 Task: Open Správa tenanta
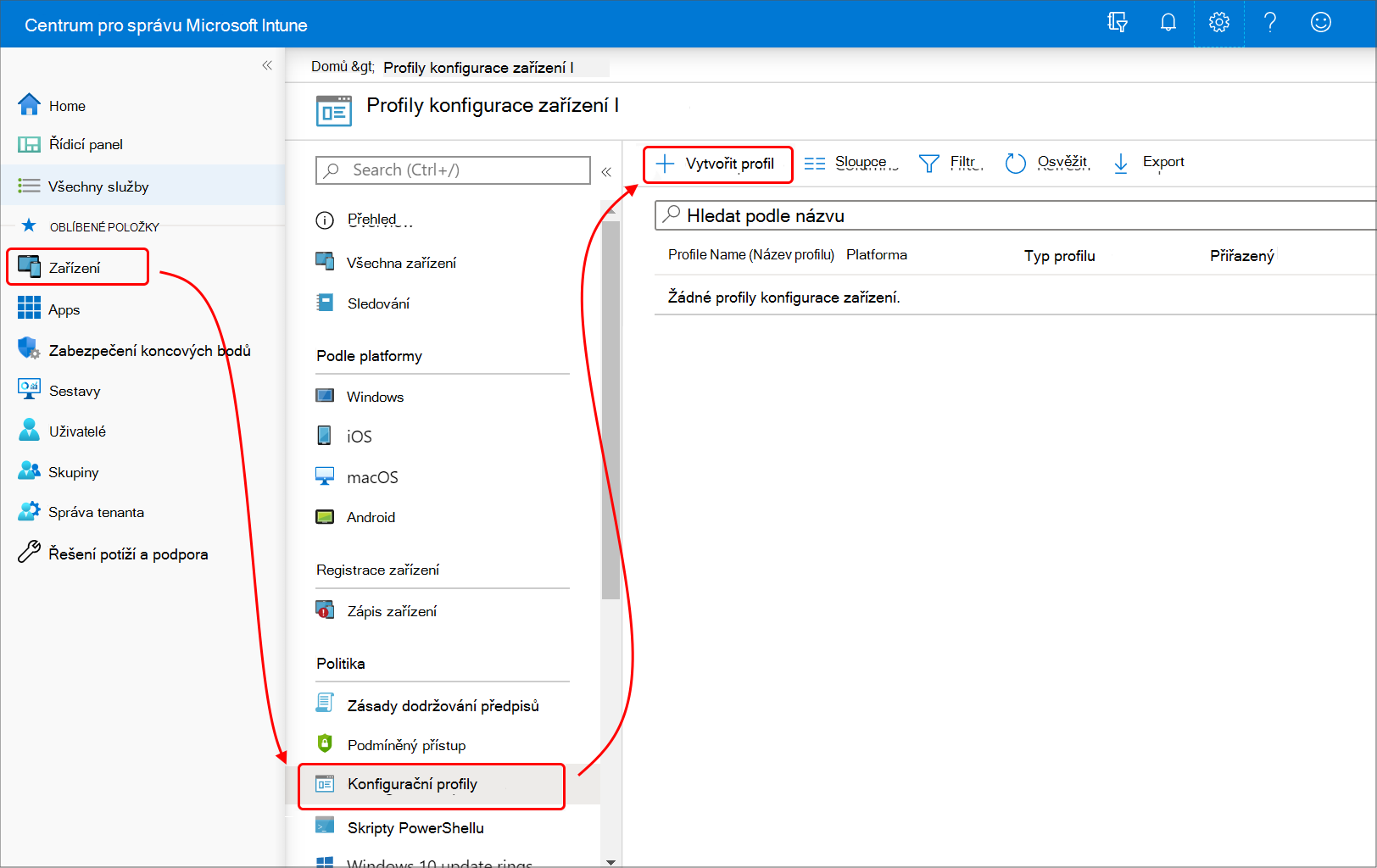(96, 512)
